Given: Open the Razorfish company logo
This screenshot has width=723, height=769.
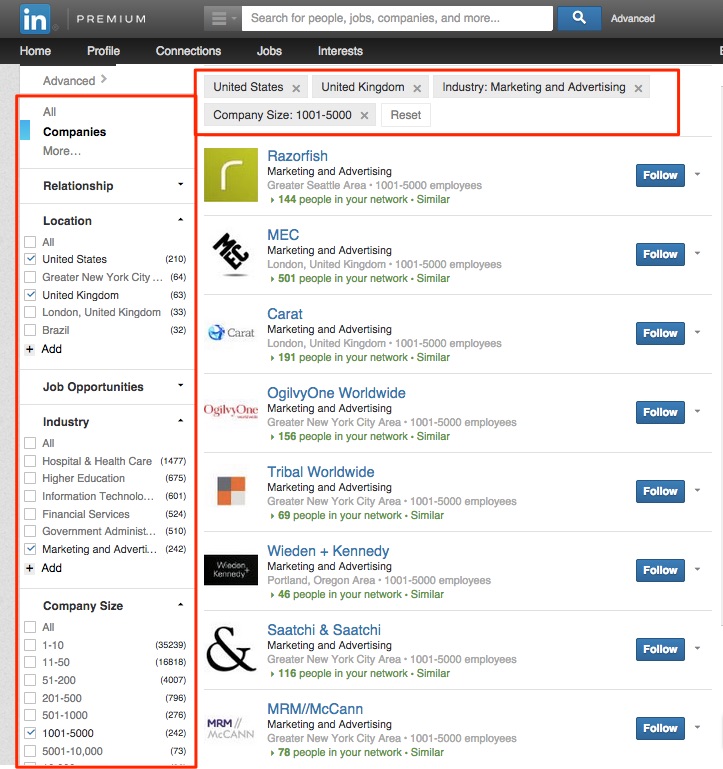Looking at the screenshot, I should (x=231, y=175).
